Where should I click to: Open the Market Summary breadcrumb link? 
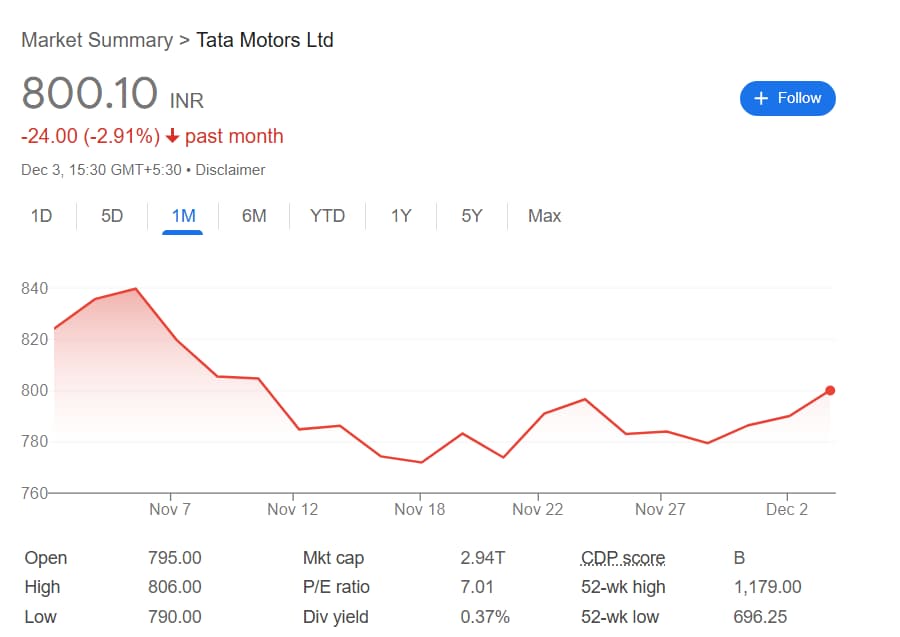[x=96, y=40]
